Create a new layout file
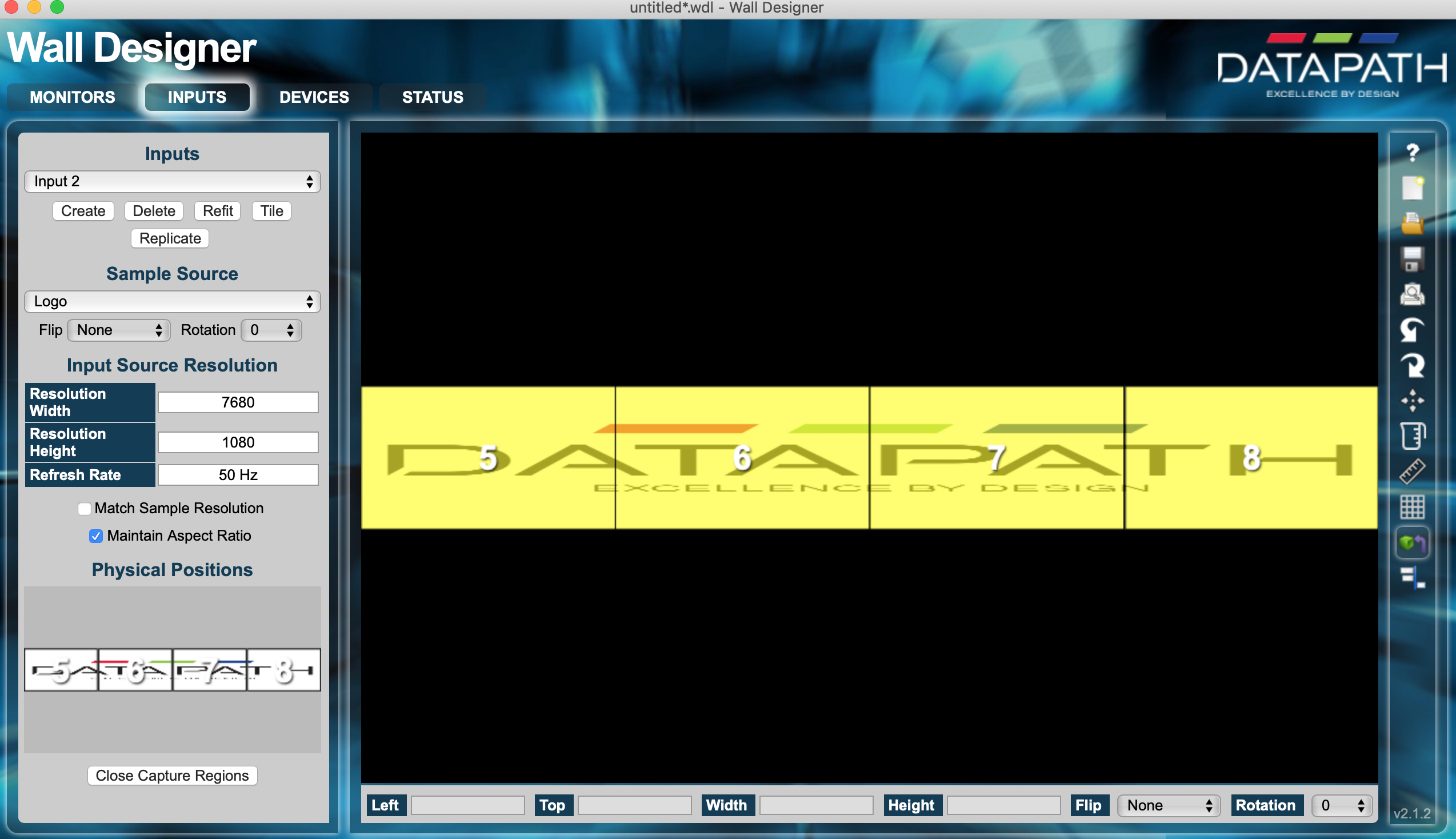The height and width of the screenshot is (839, 1456). pyautogui.click(x=1411, y=188)
